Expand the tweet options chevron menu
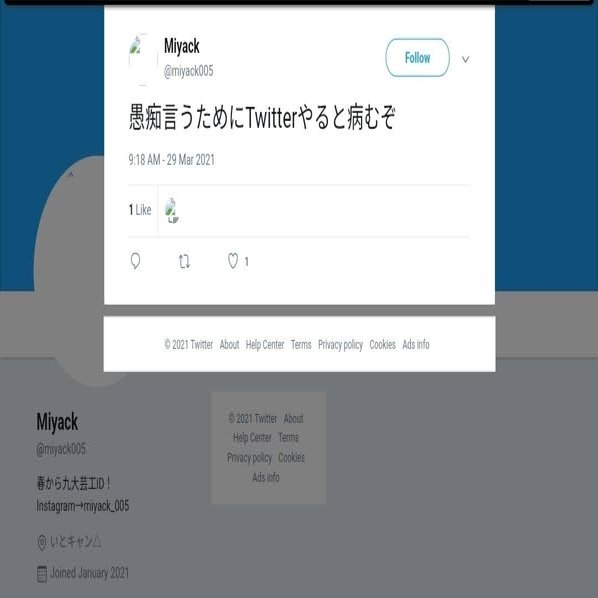This screenshot has height=598, width=598. [x=465, y=59]
